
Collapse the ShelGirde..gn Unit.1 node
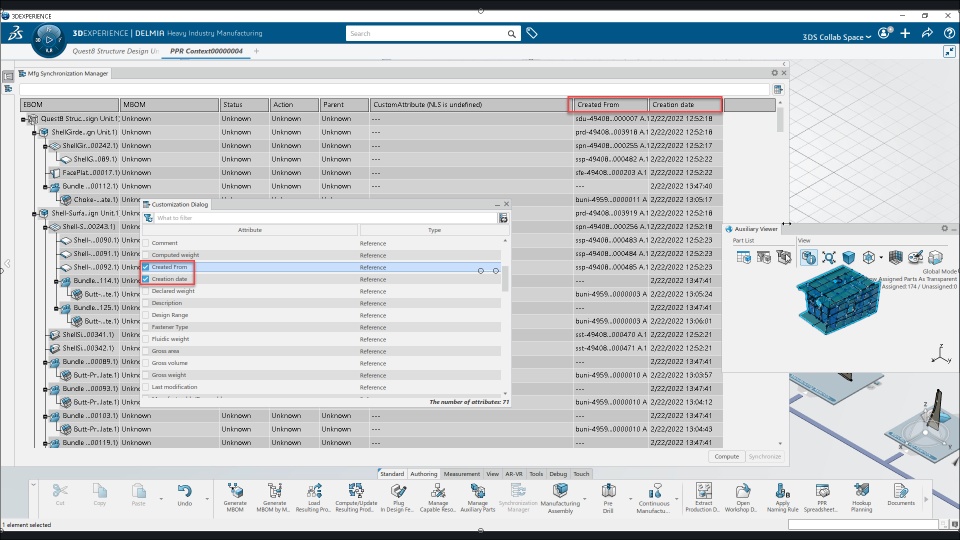coord(34,132)
